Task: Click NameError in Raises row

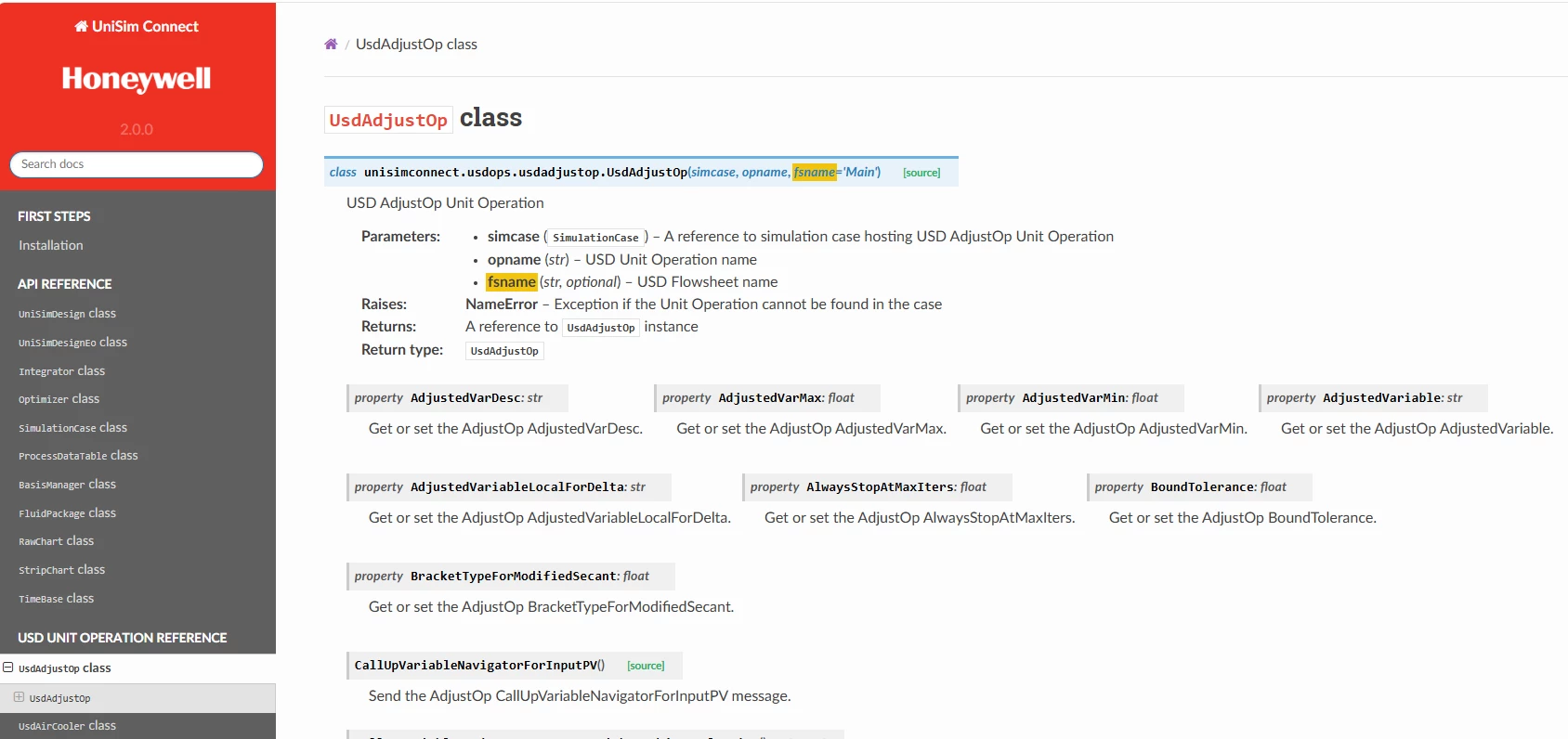Action: [502, 305]
